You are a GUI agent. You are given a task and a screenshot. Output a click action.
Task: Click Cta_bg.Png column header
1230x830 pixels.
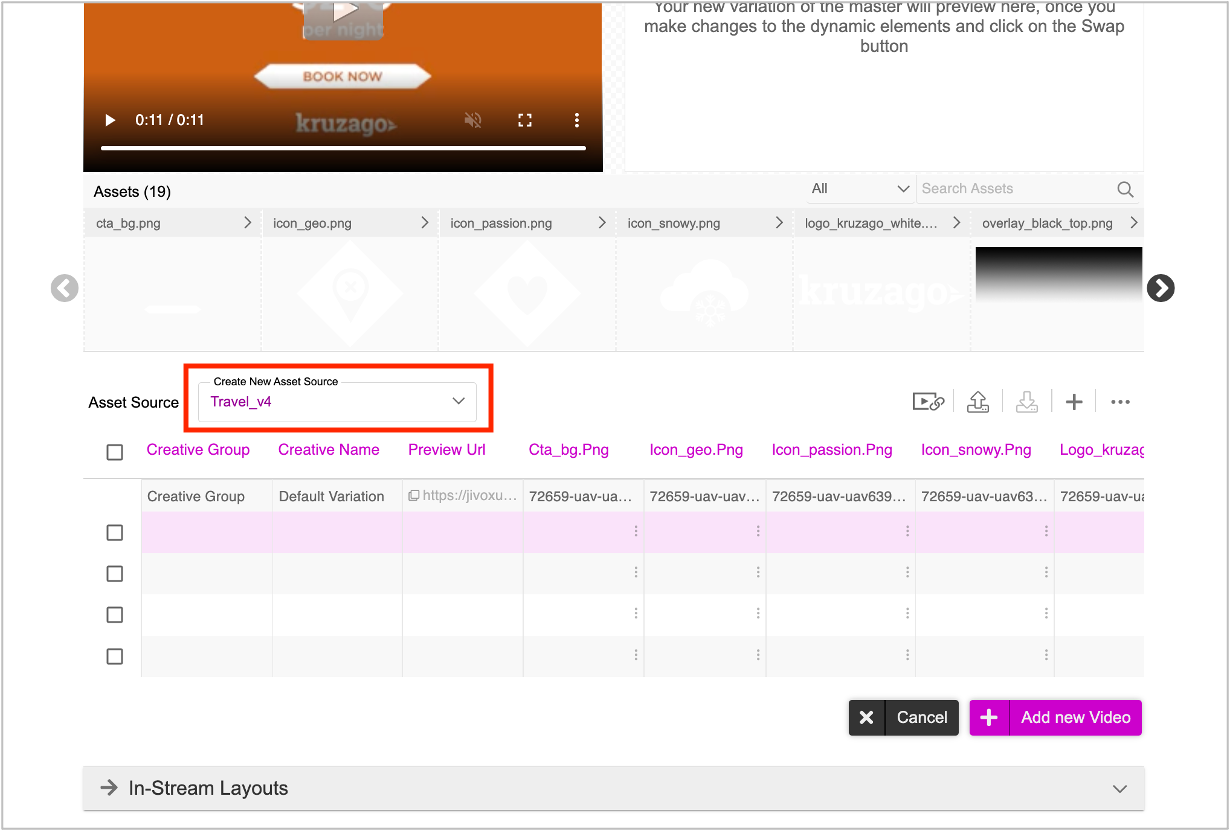(x=569, y=450)
